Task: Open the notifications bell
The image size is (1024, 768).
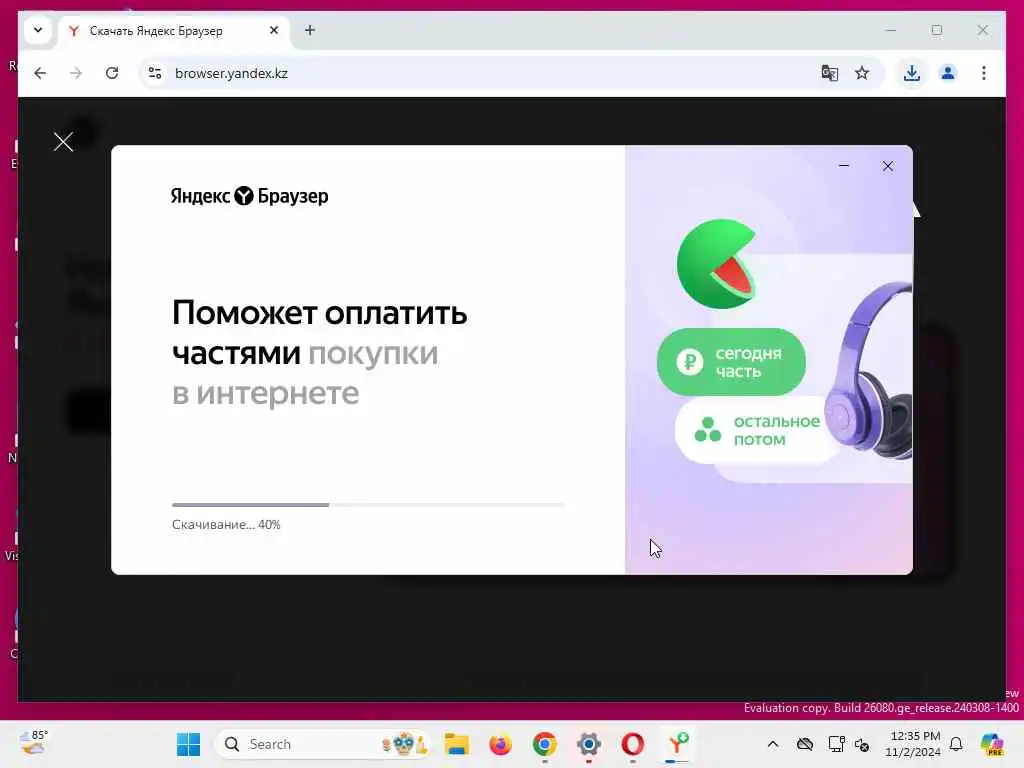Action: [956, 744]
